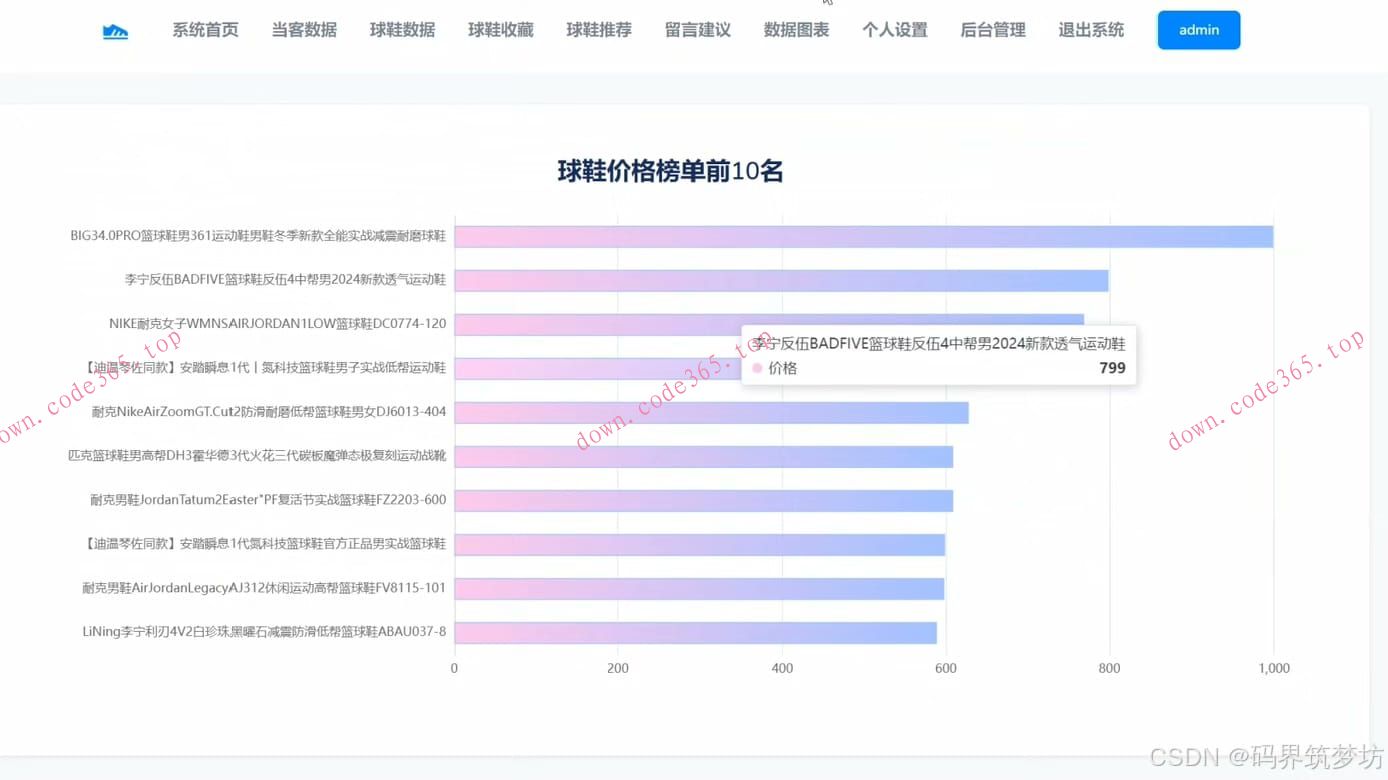Click the blue mountain logo icon
Viewport: 1388px width, 780px height.
click(115, 30)
